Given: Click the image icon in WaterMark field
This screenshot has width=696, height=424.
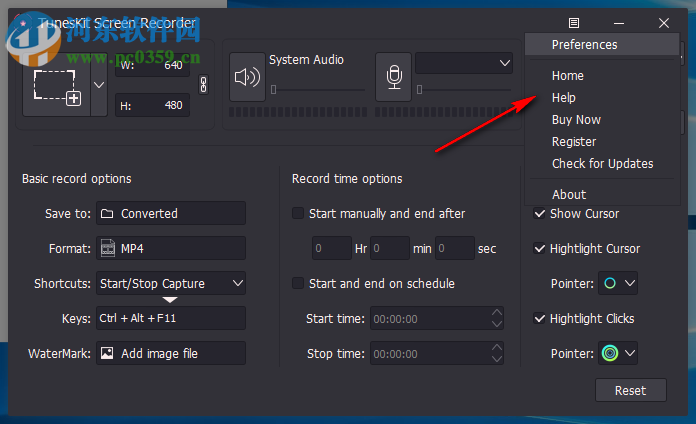Looking at the screenshot, I should 107,353.
